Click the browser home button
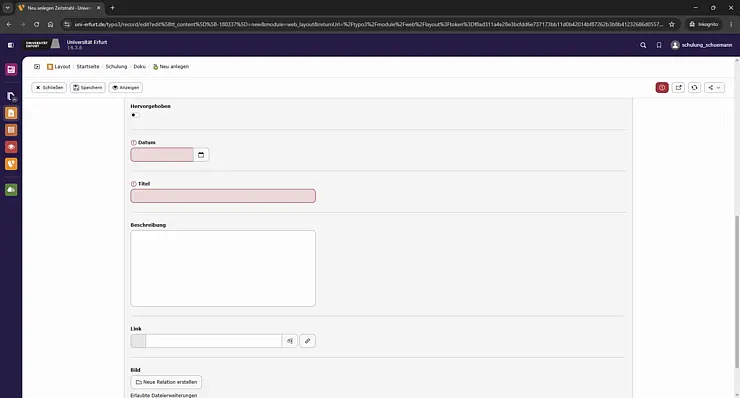This screenshot has width=740, height=398. point(50,24)
